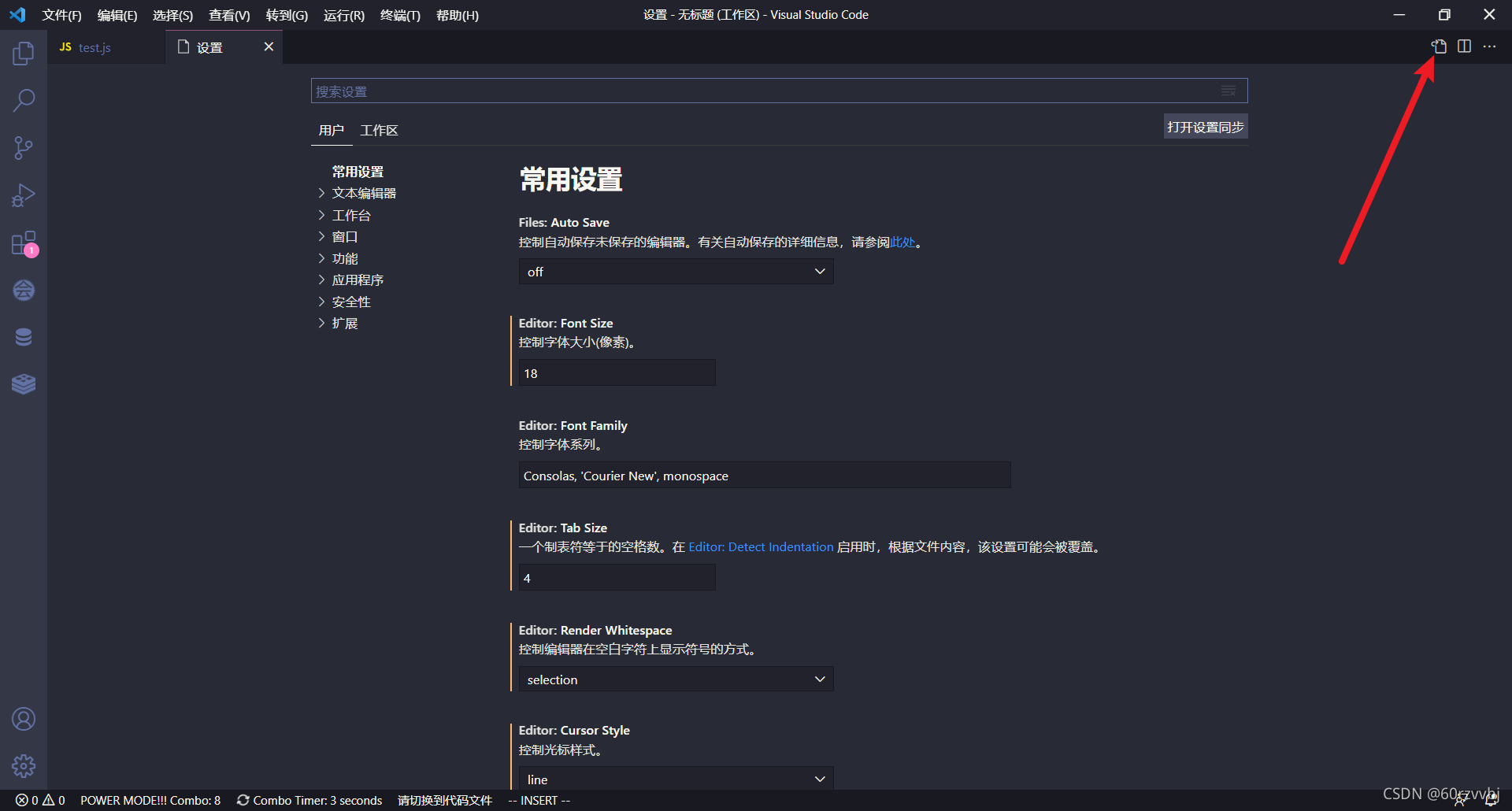Click the Manage gear icon
Viewport: 1512px width, 811px height.
click(24, 765)
